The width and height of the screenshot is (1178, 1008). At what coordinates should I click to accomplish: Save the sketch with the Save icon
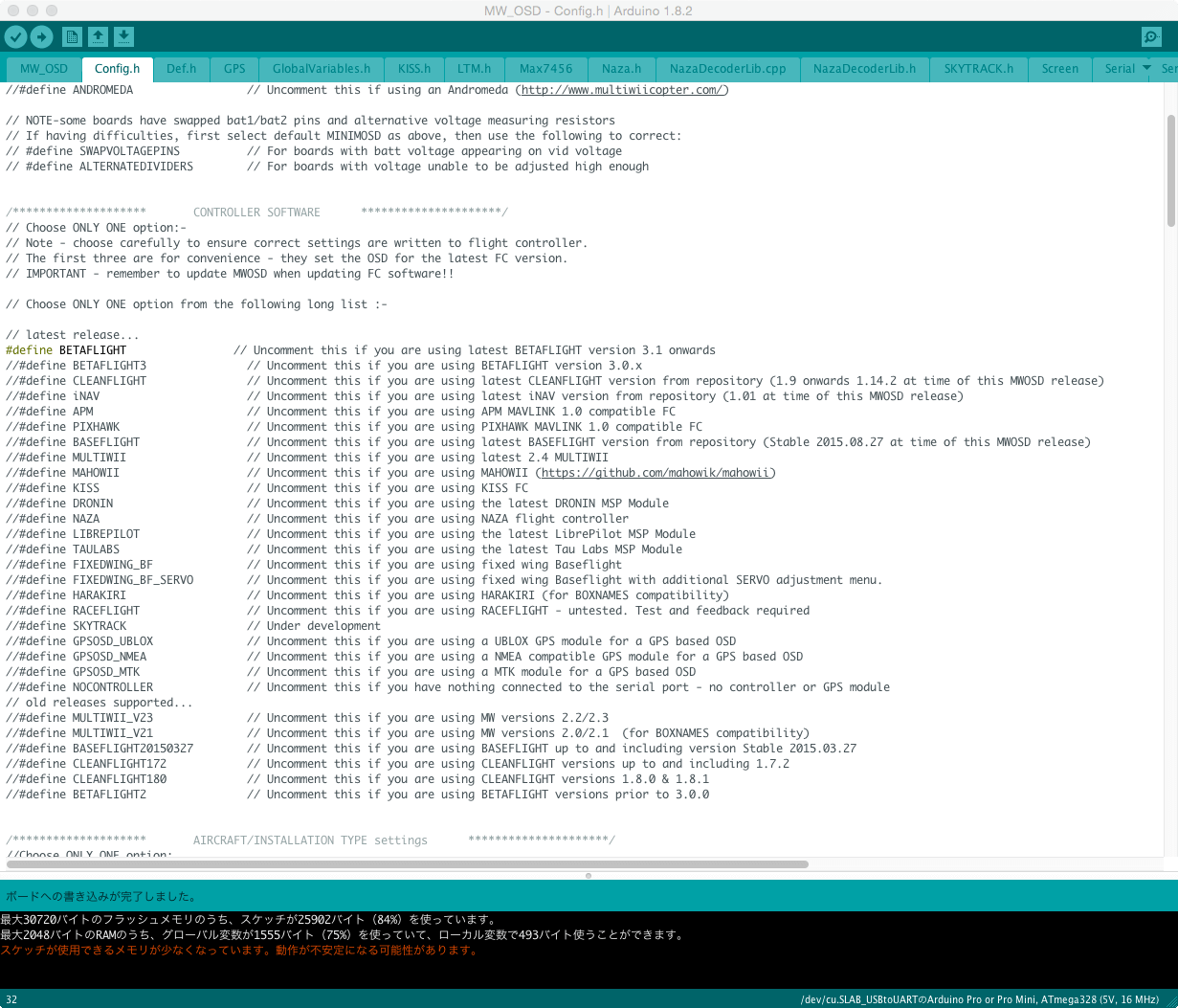point(123,36)
